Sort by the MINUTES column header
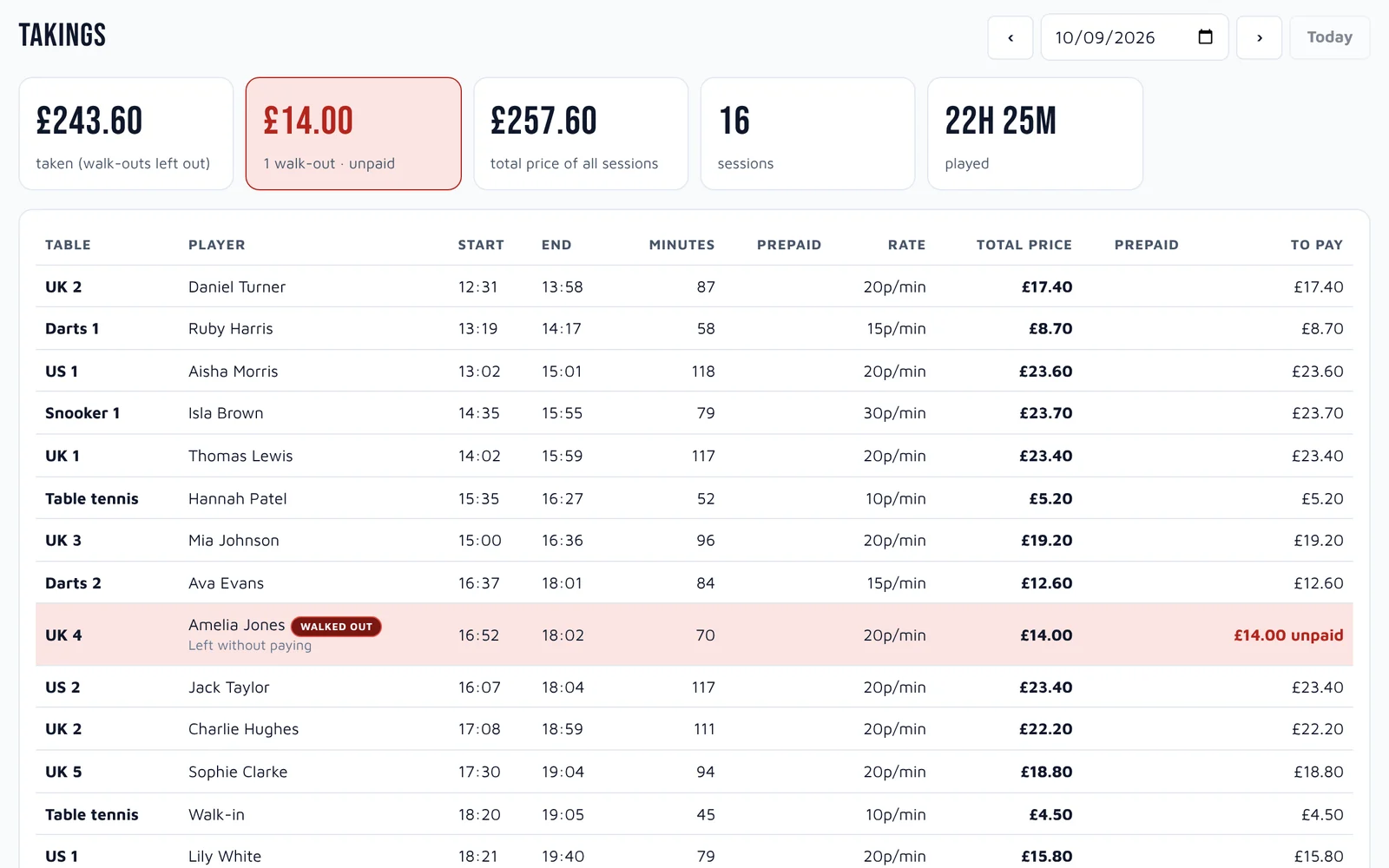This screenshot has width=1389, height=868. click(681, 245)
